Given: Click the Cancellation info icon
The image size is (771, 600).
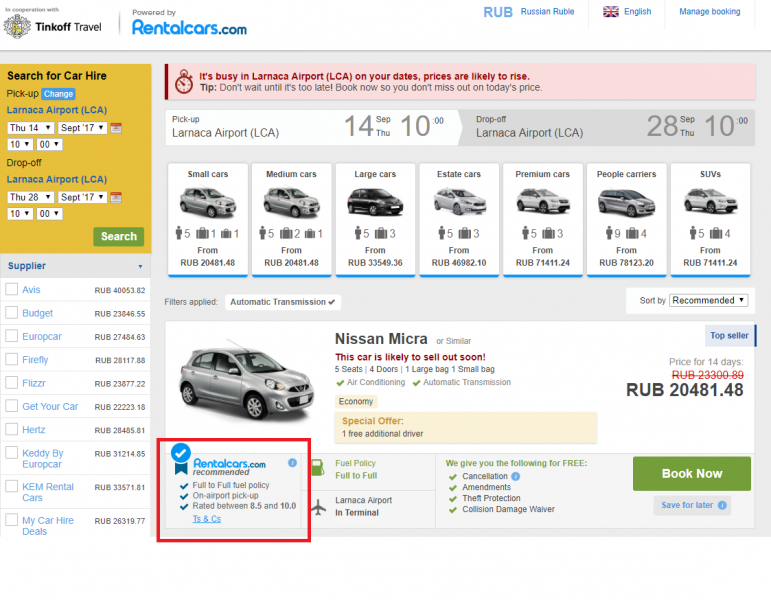Looking at the screenshot, I should [516, 477].
